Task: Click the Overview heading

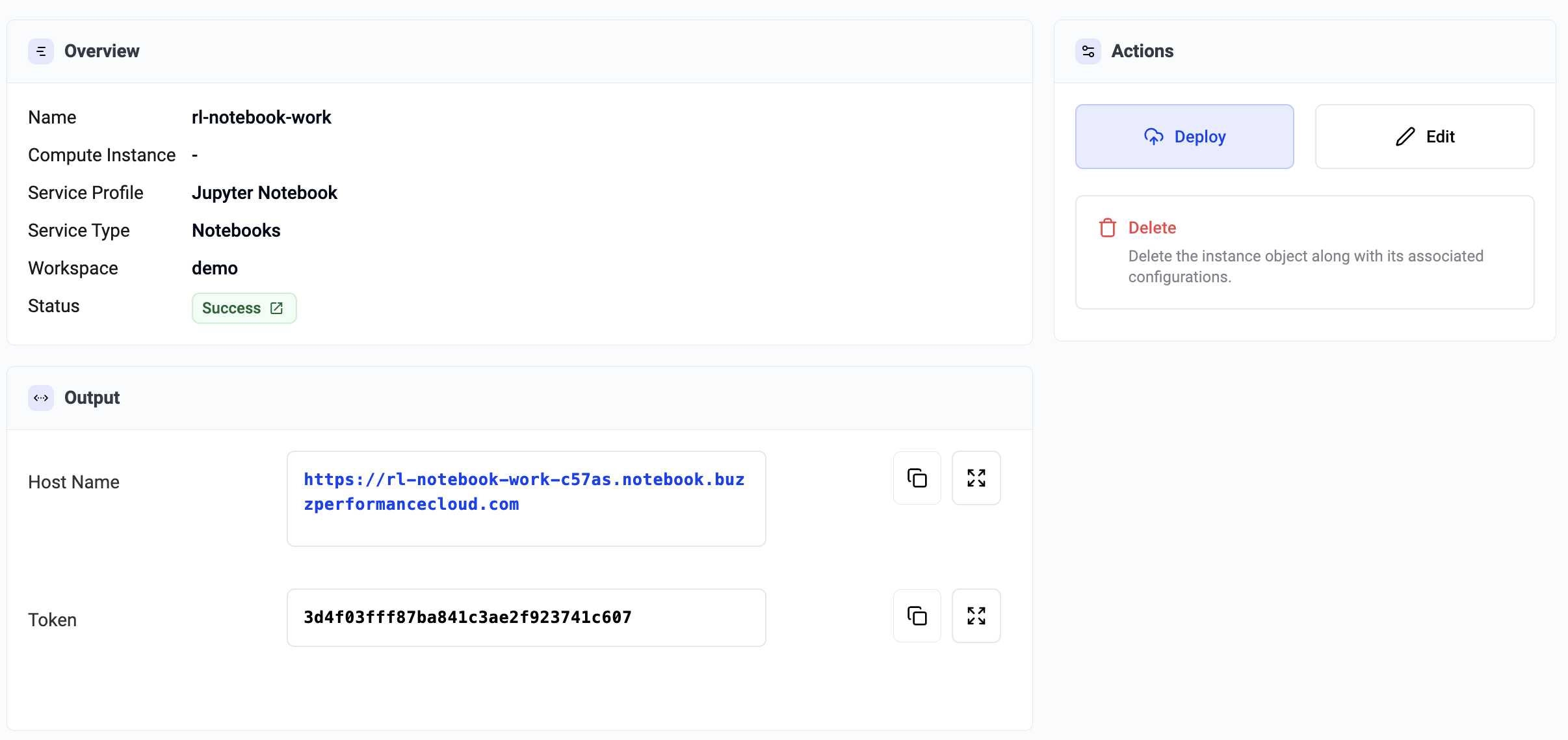Action: 102,51
